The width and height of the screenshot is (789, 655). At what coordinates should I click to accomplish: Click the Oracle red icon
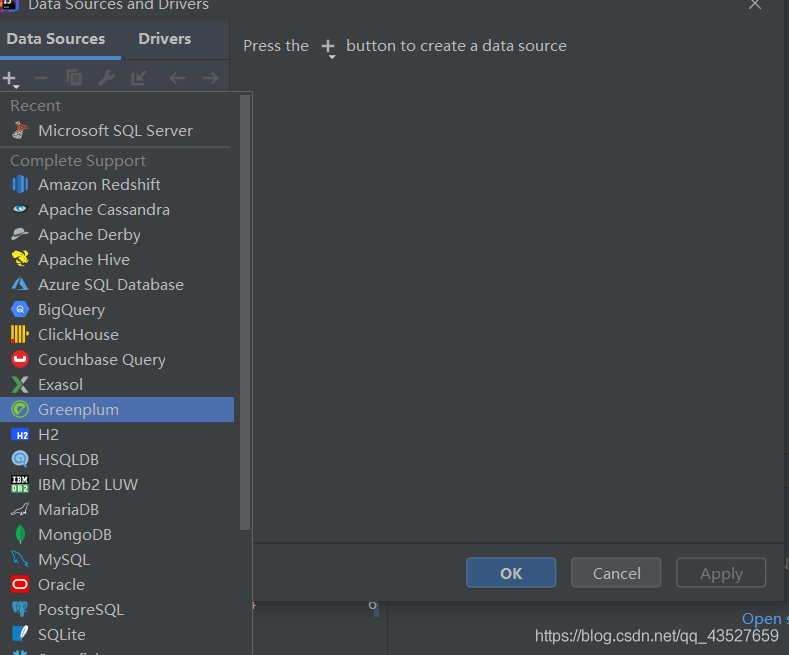click(x=20, y=584)
